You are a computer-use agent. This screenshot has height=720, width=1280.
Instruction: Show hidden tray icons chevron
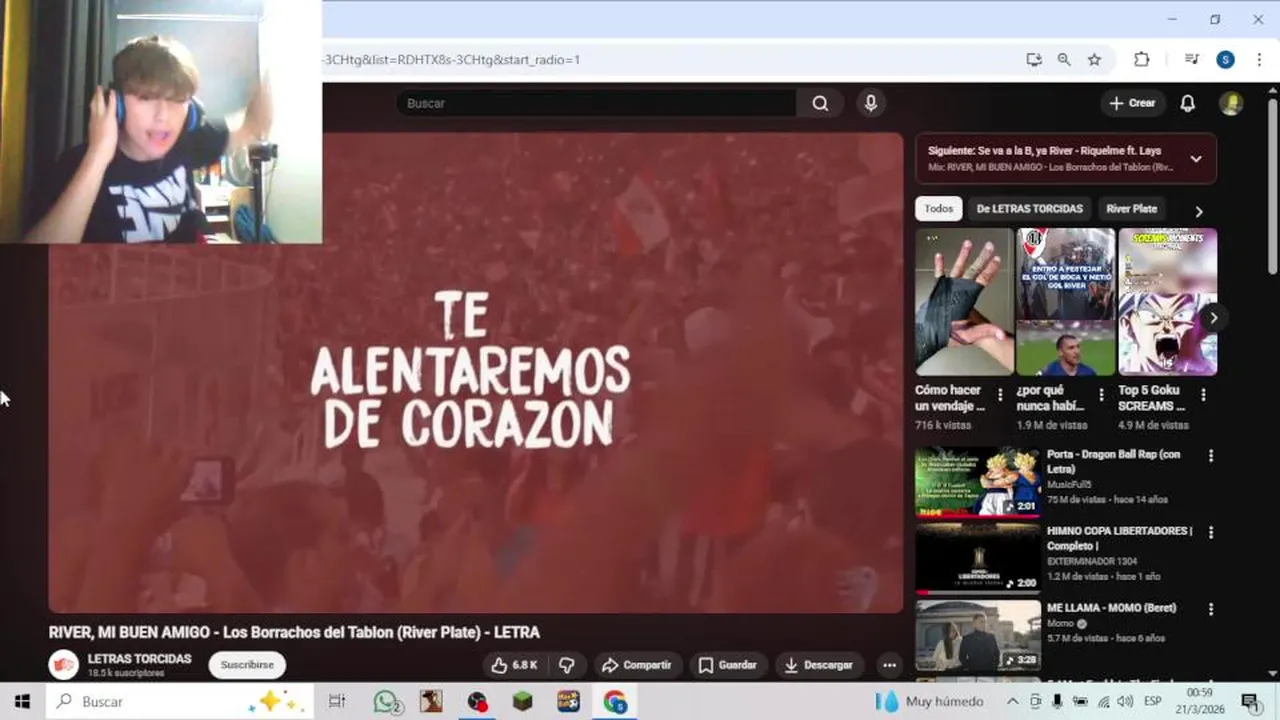pos(1012,701)
